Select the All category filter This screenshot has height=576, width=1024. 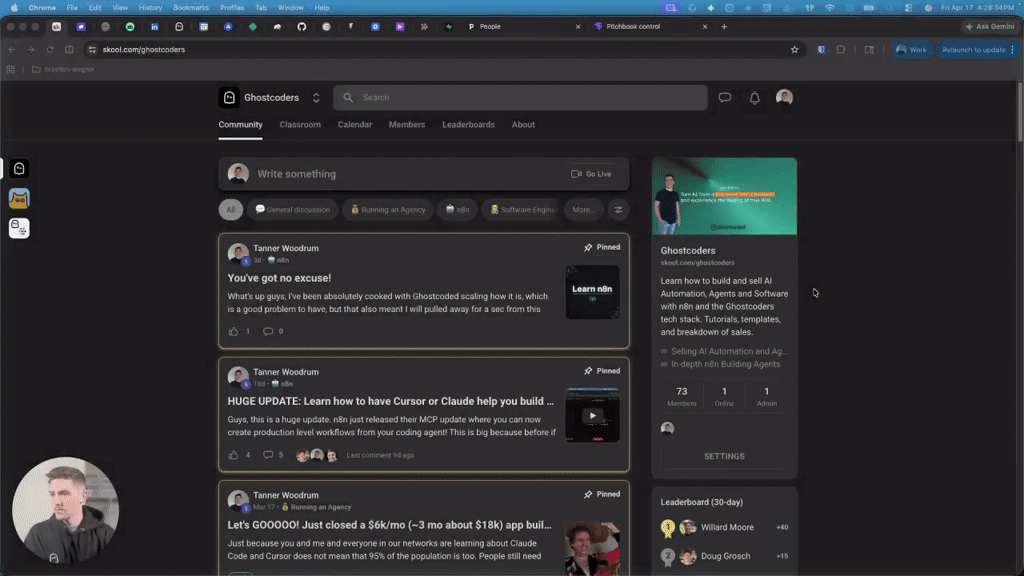(231, 210)
